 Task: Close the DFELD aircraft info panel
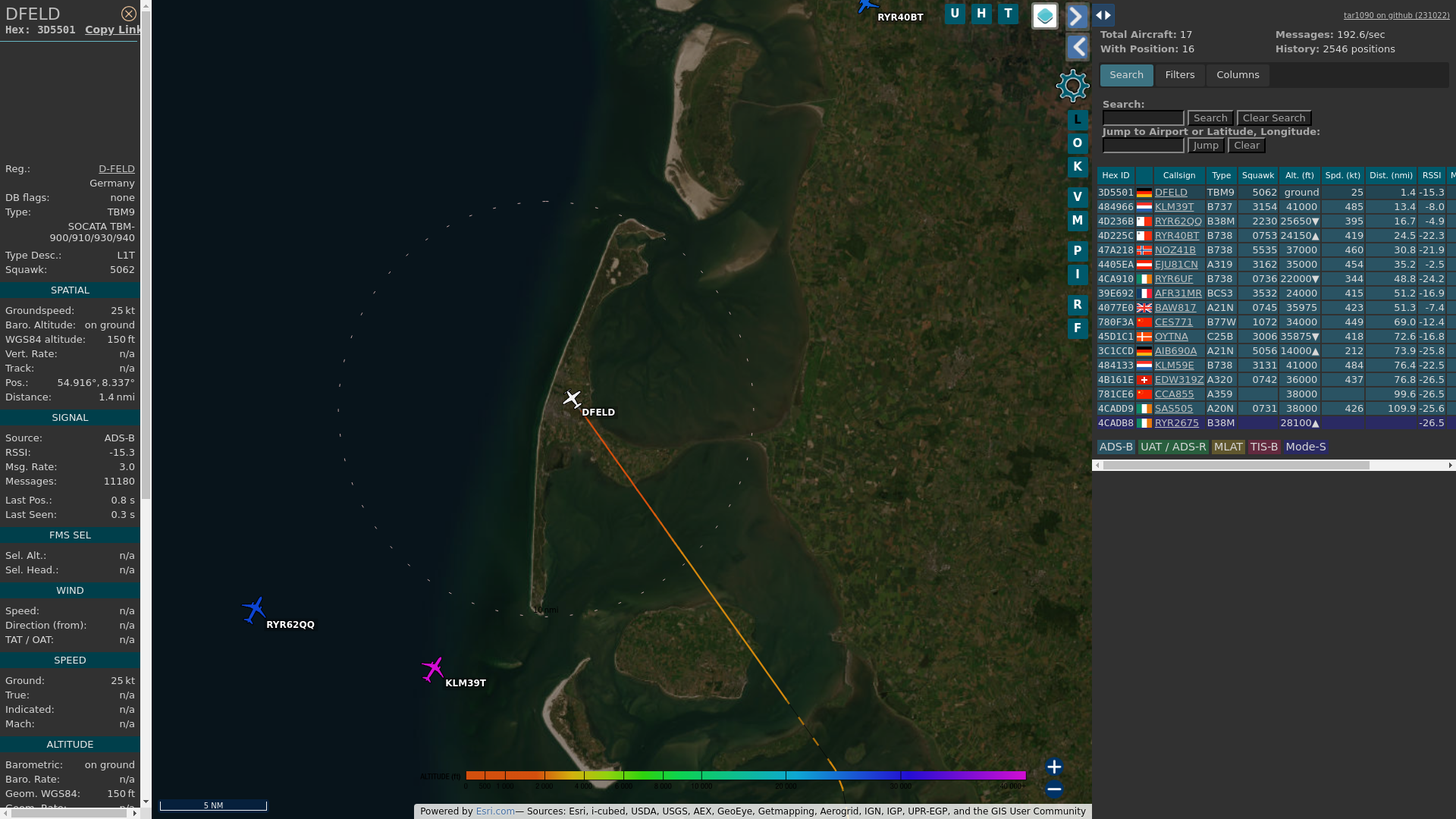[x=129, y=14]
